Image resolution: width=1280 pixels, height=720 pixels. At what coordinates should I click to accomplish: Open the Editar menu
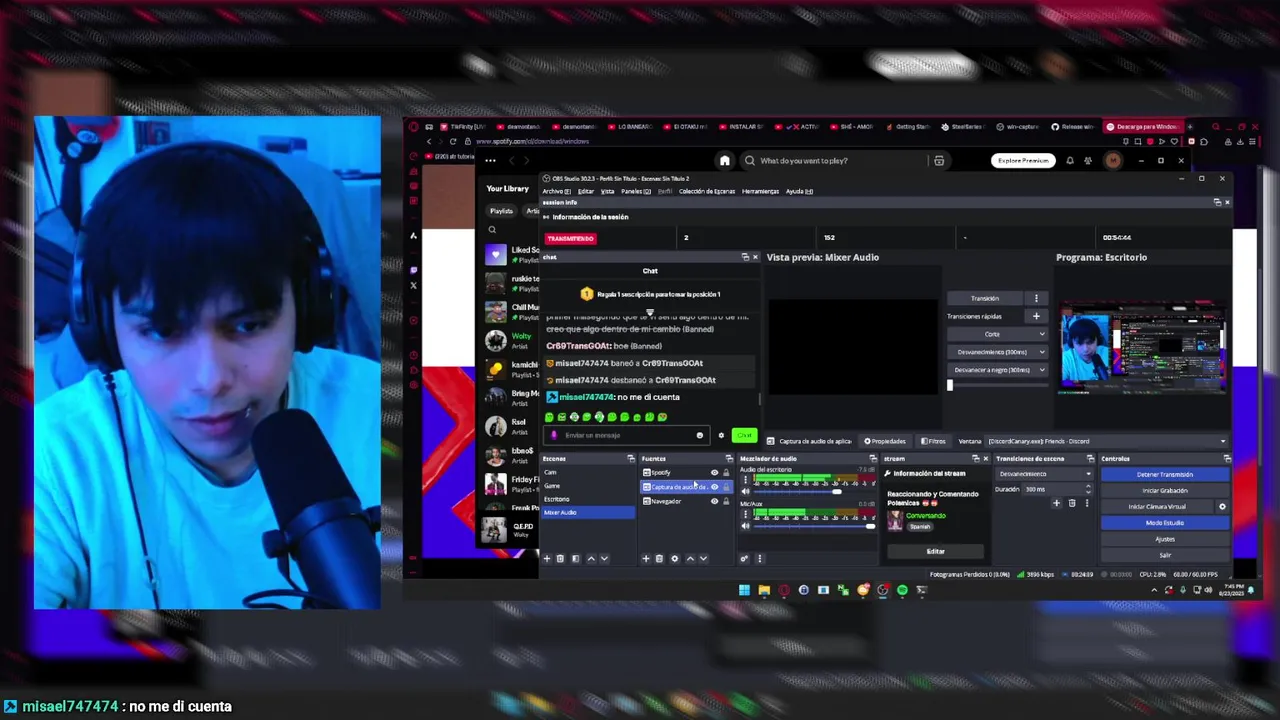[585, 191]
